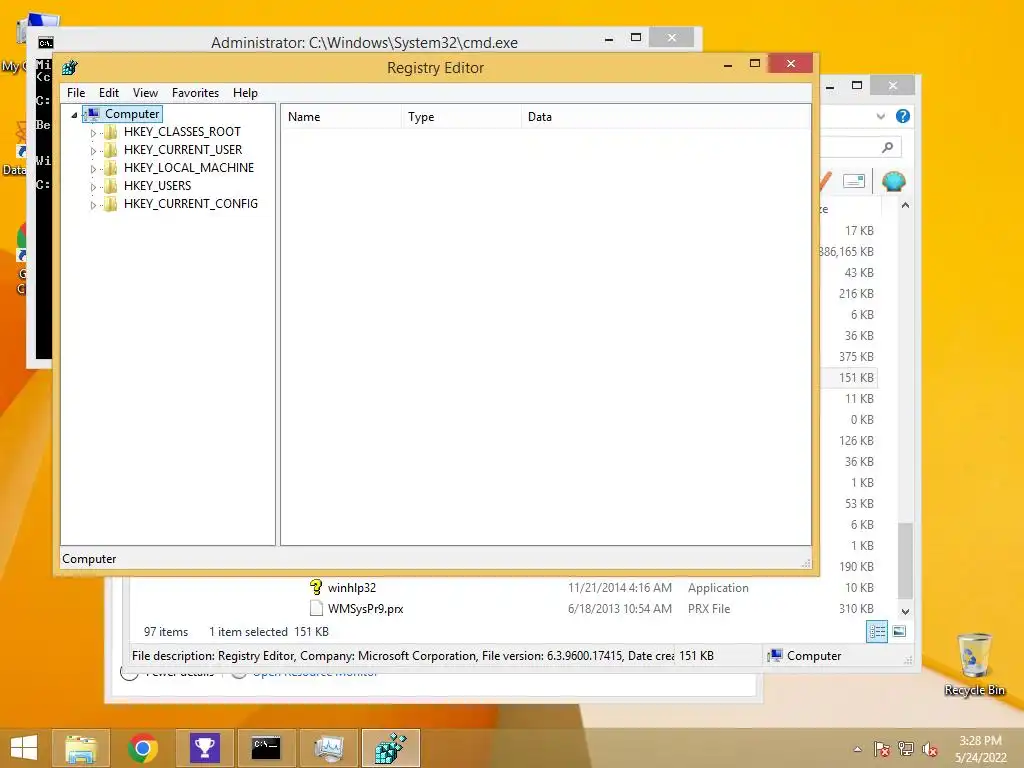
Task: Collapse the Computer root node
Action: coord(74,115)
